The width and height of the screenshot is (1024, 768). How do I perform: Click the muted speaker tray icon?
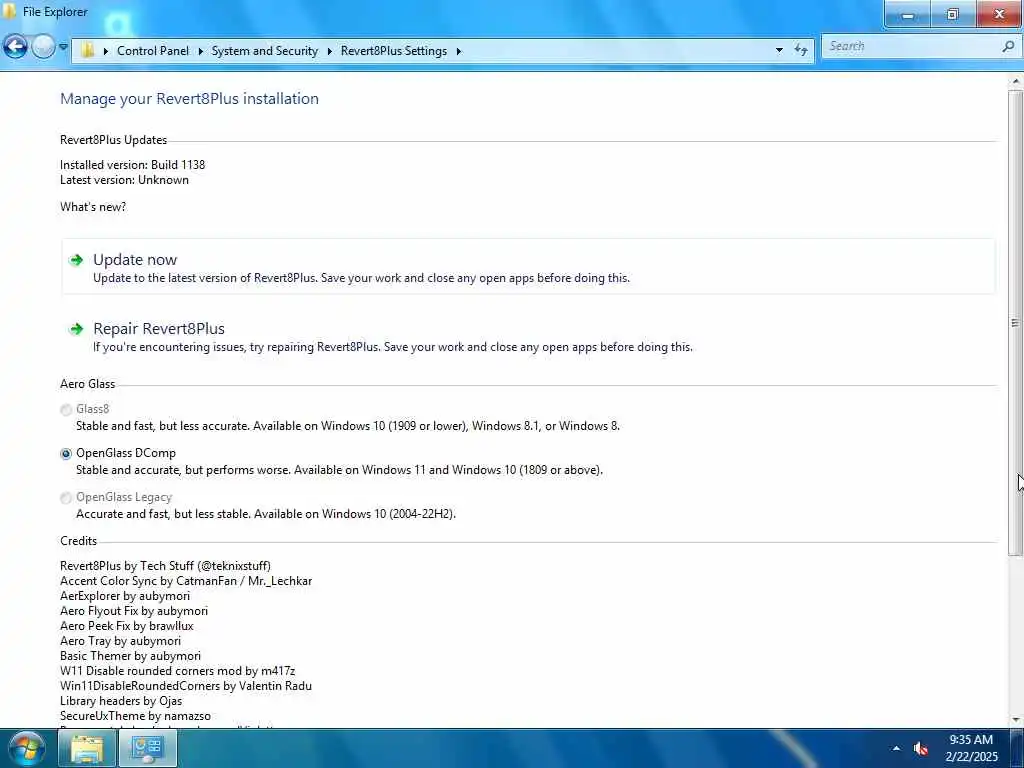[921, 748]
